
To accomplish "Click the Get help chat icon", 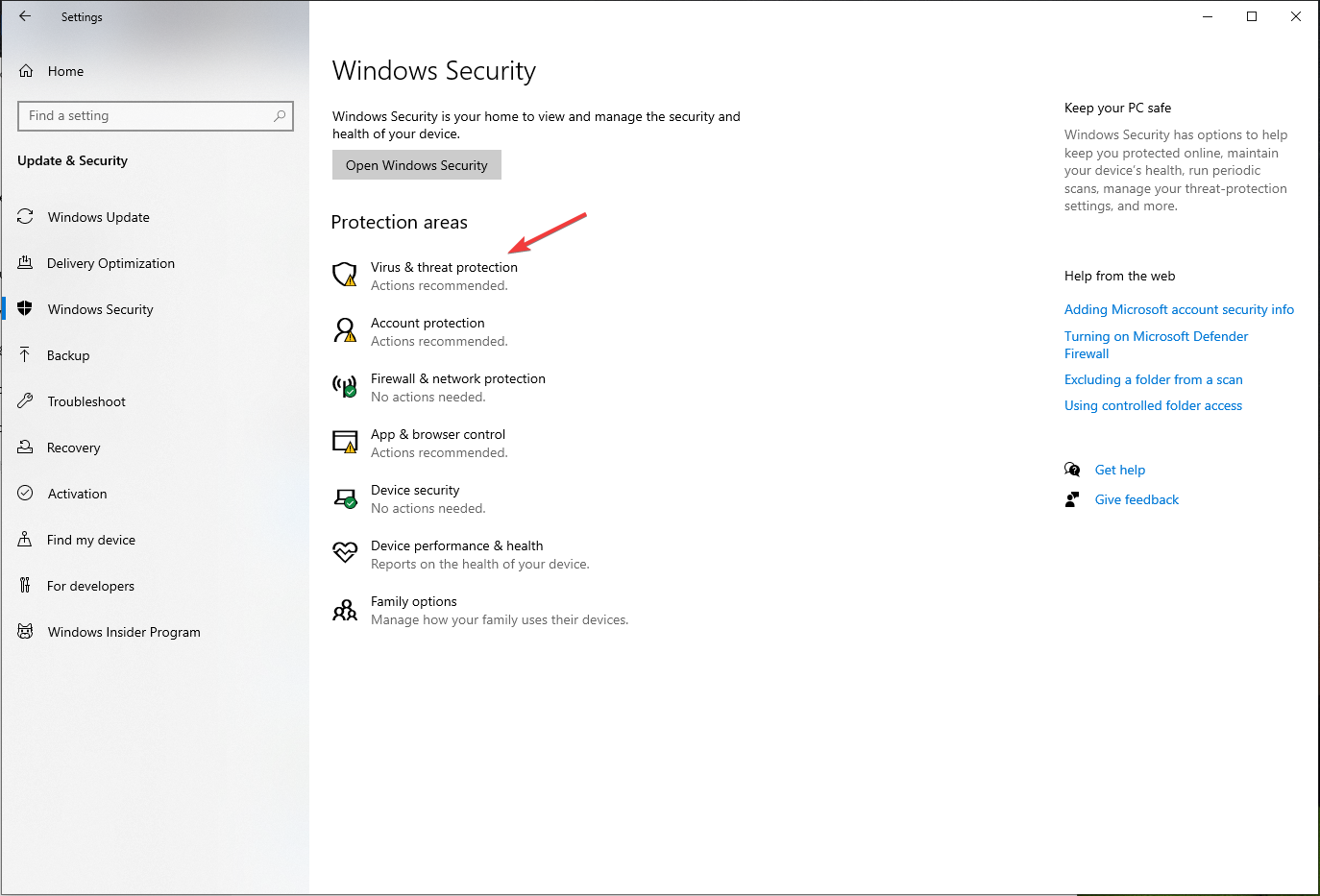I will tap(1072, 470).
